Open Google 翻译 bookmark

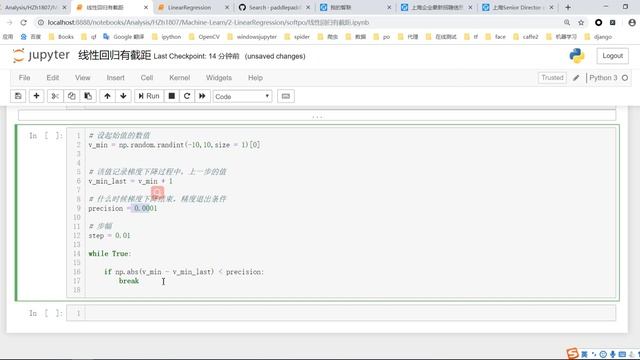[x=124, y=37]
